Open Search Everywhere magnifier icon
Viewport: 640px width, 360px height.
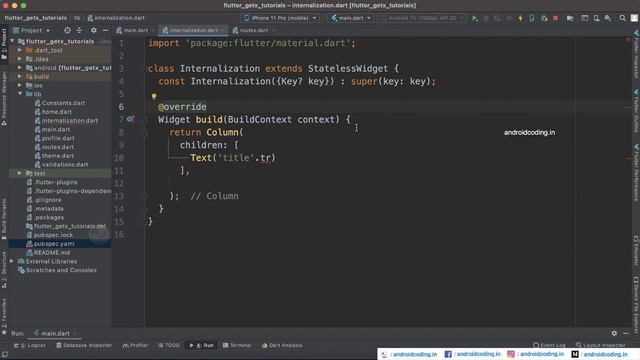pos(622,18)
